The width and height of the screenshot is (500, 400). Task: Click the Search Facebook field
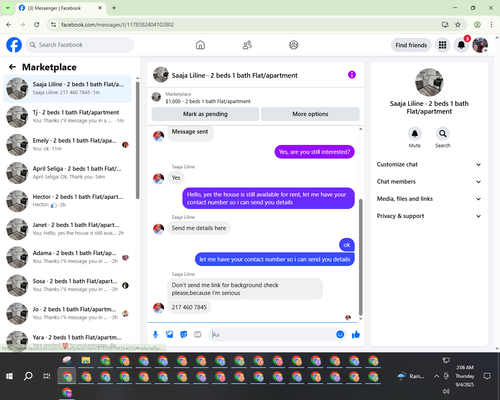tap(80, 45)
